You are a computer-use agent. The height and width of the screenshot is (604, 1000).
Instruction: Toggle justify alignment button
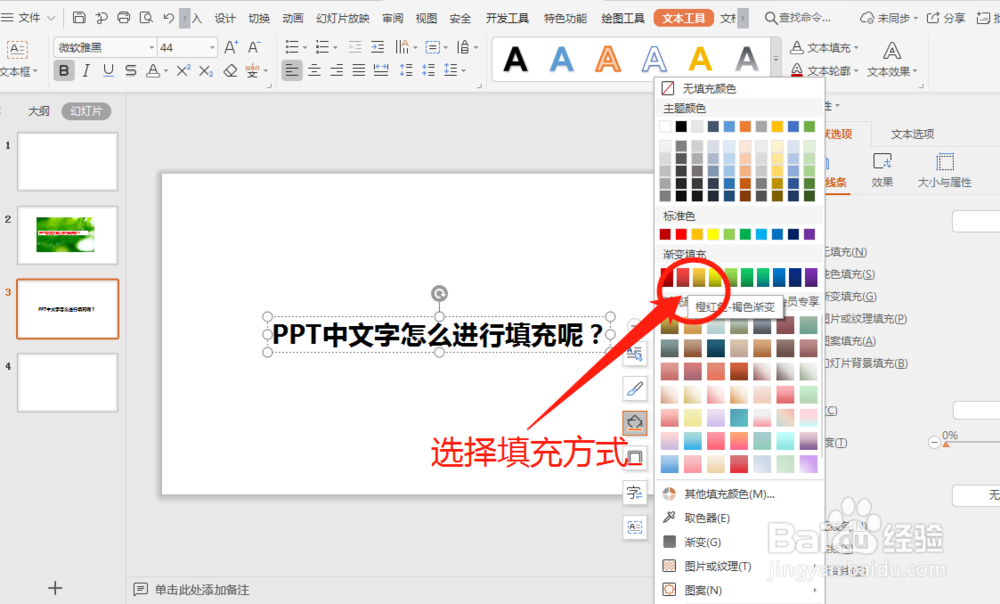(x=359, y=70)
